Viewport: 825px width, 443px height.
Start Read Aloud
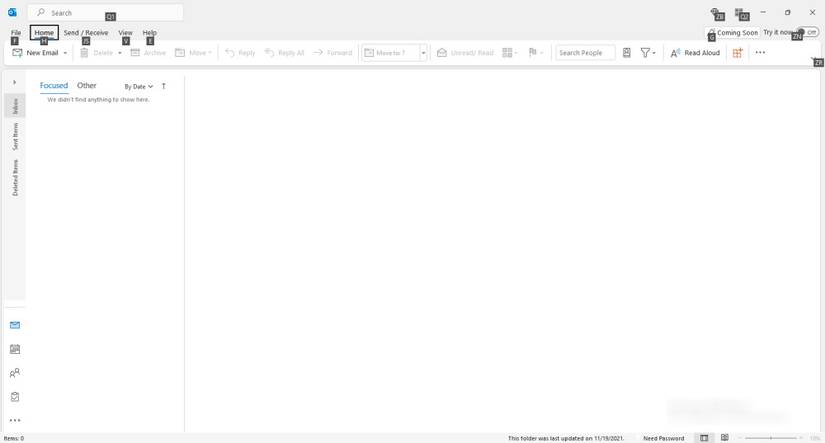(x=695, y=53)
